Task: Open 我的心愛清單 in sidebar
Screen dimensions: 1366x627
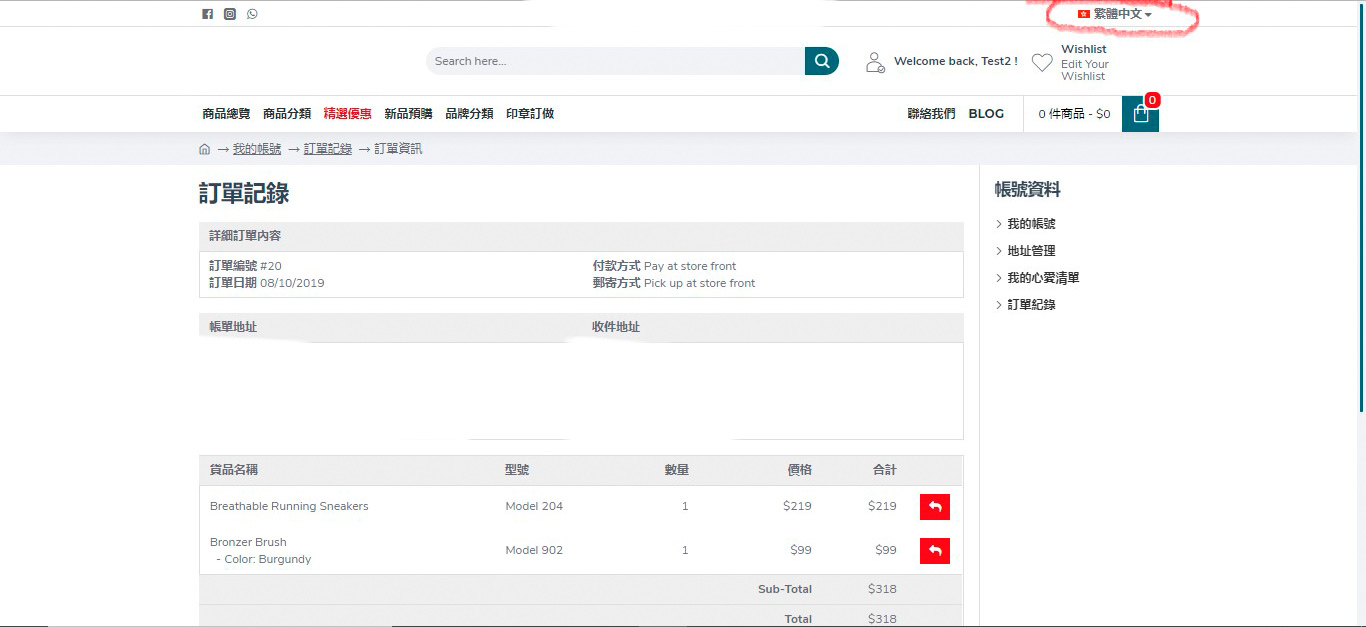Action: click(1044, 278)
